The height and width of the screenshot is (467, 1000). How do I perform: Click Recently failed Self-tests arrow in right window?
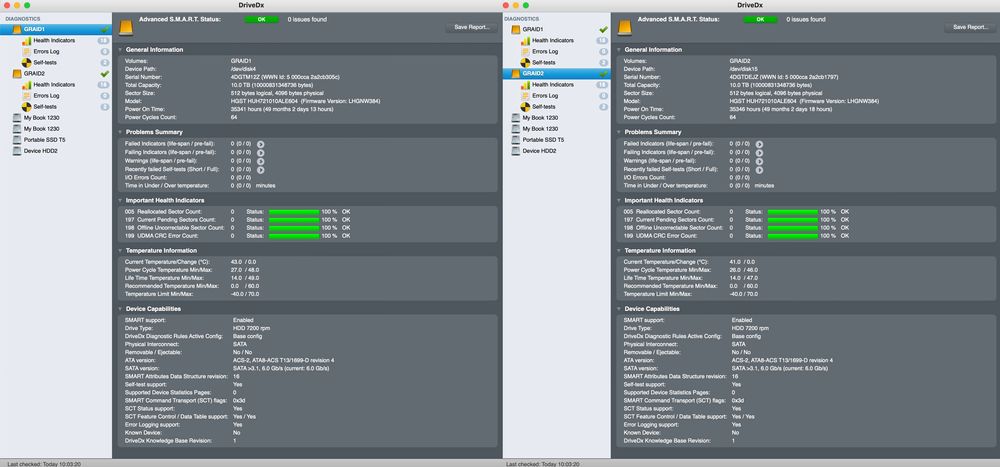tap(759, 170)
